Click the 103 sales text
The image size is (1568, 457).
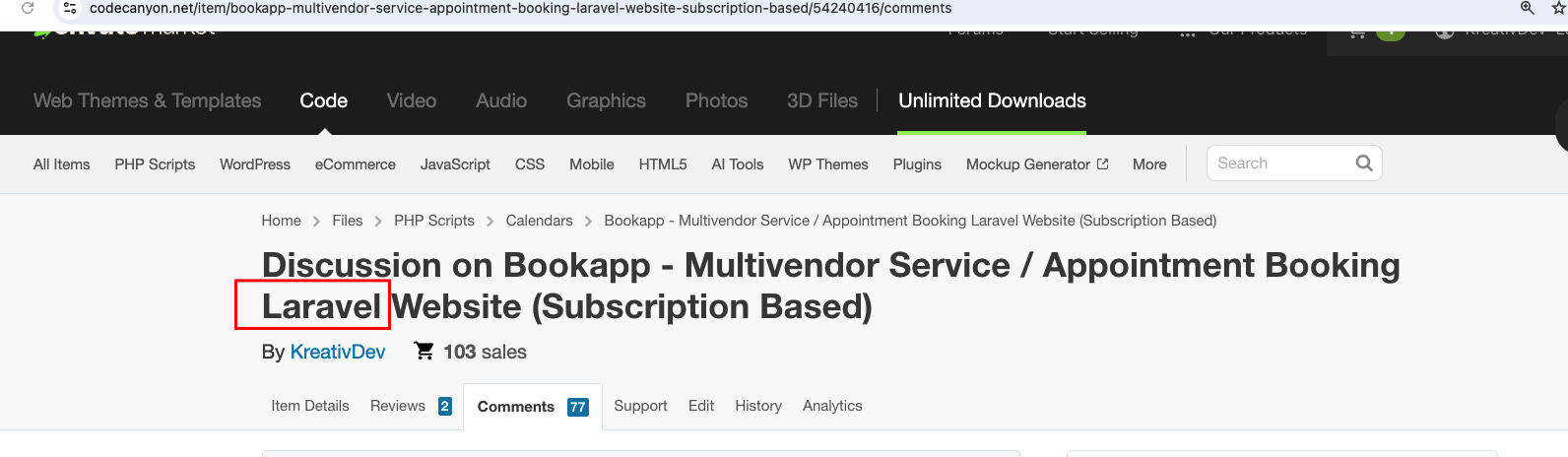(485, 352)
